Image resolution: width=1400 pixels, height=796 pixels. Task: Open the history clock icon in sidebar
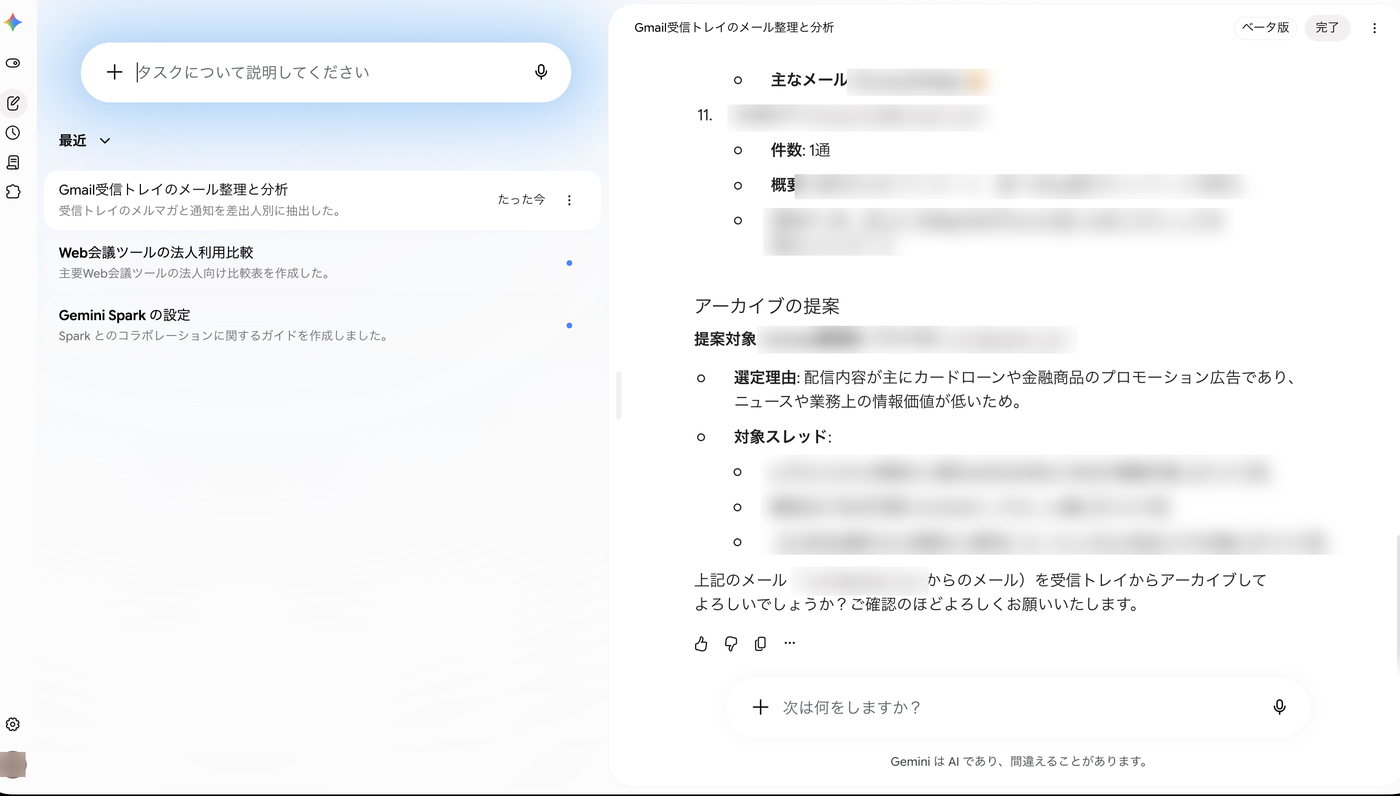(13, 133)
